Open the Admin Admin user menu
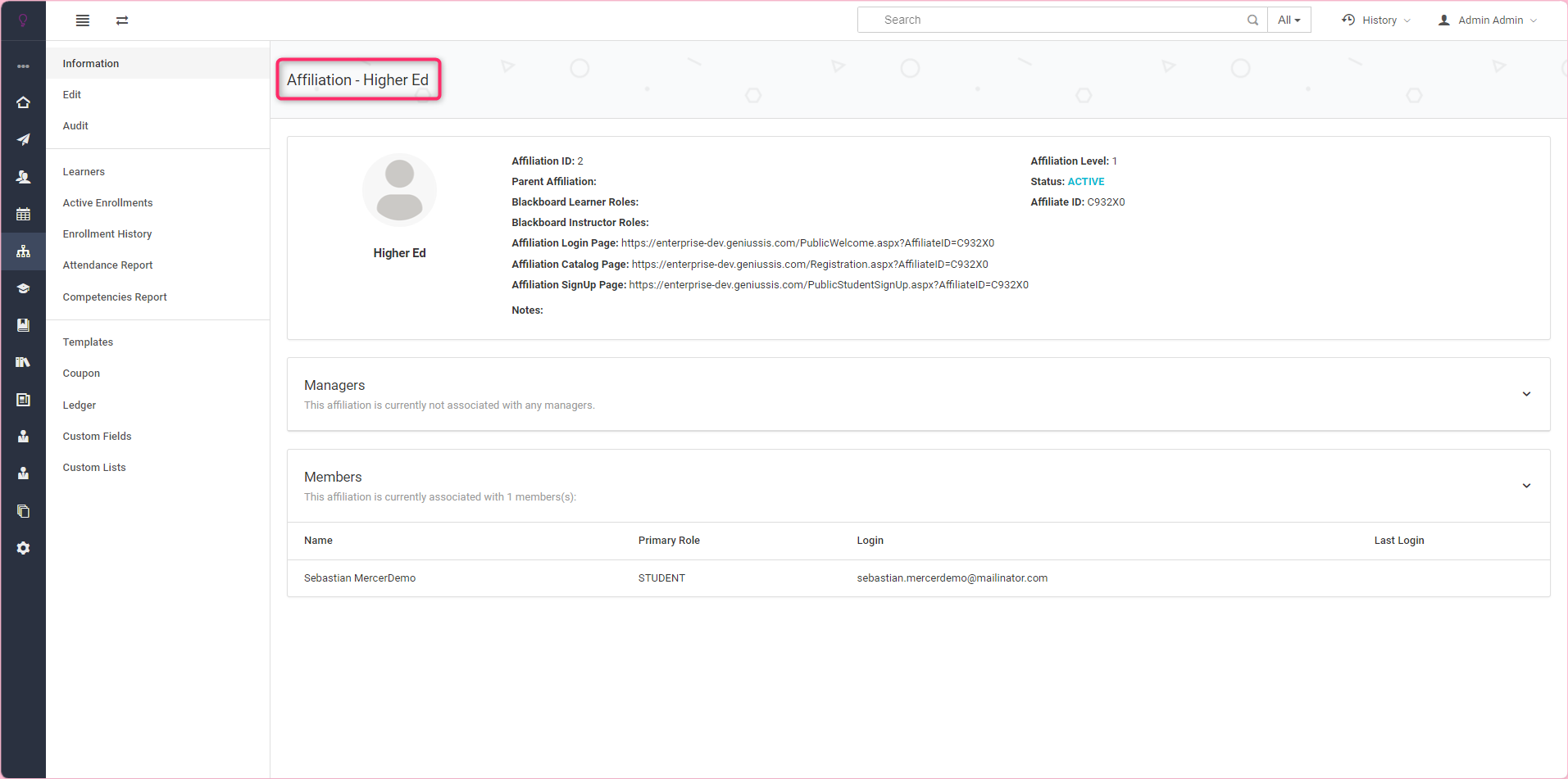1568x779 pixels. tap(1488, 20)
